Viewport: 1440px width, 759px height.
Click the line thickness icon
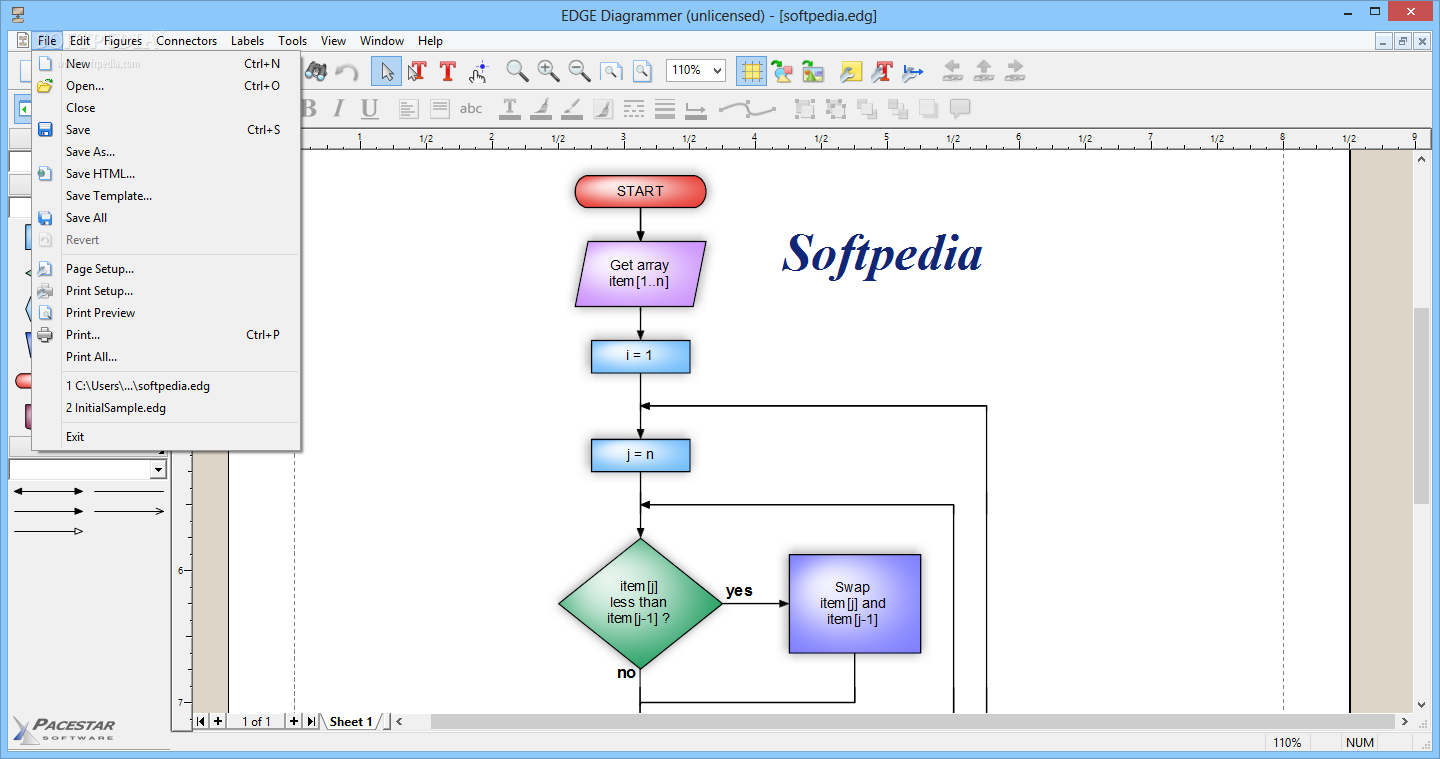[x=665, y=108]
